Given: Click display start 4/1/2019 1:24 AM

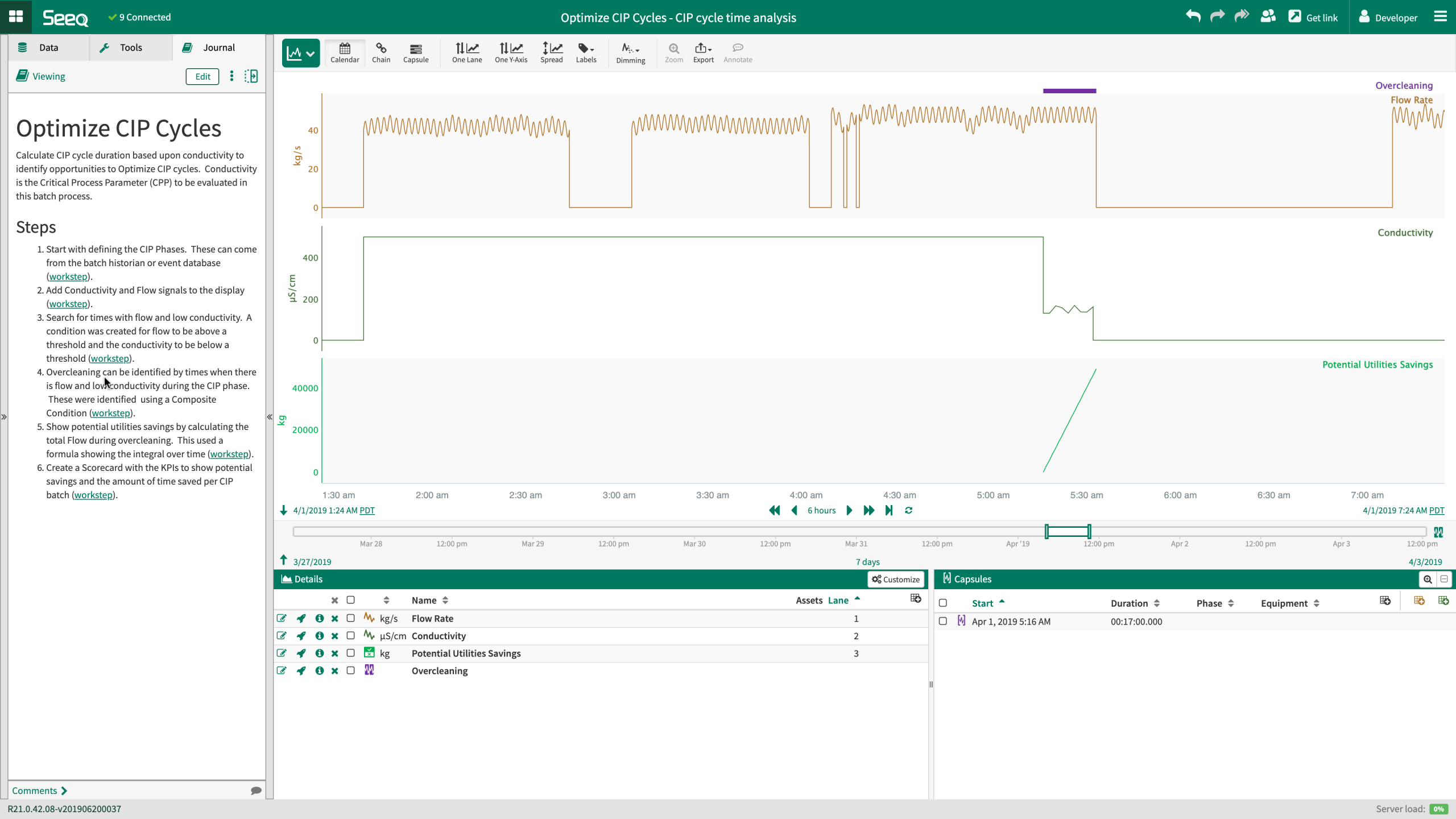Looking at the screenshot, I should pos(325,510).
